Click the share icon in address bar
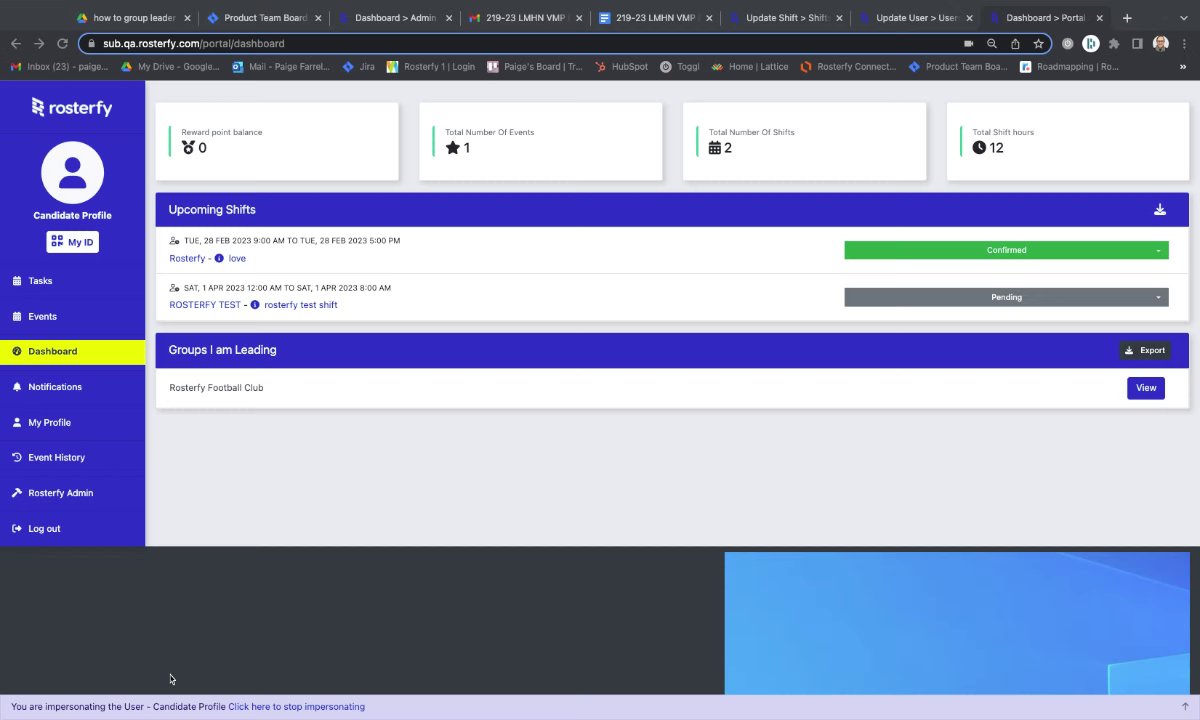The width and height of the screenshot is (1200, 720). tap(1015, 44)
